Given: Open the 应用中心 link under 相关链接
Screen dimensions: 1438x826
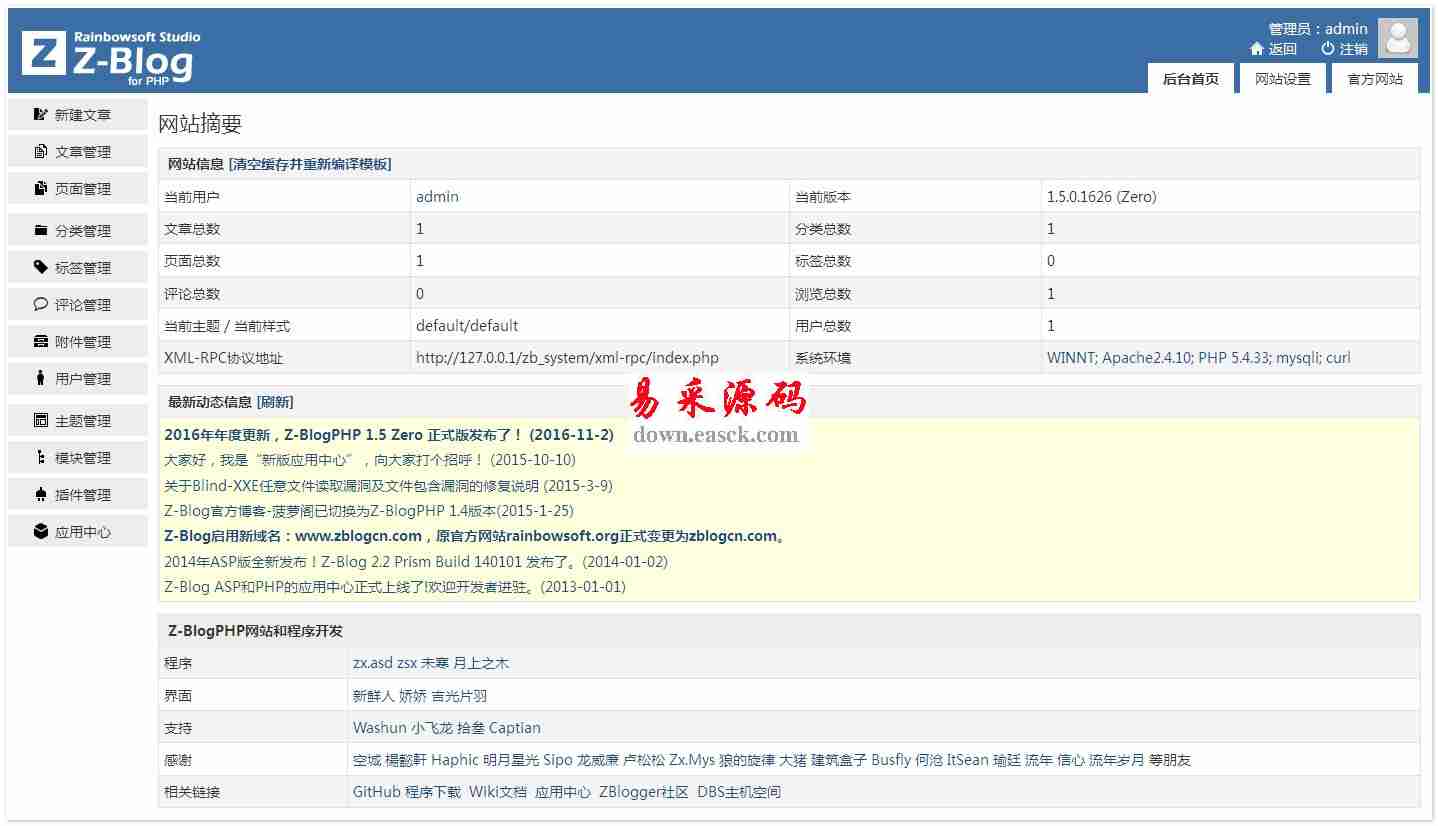Looking at the screenshot, I should (563, 792).
